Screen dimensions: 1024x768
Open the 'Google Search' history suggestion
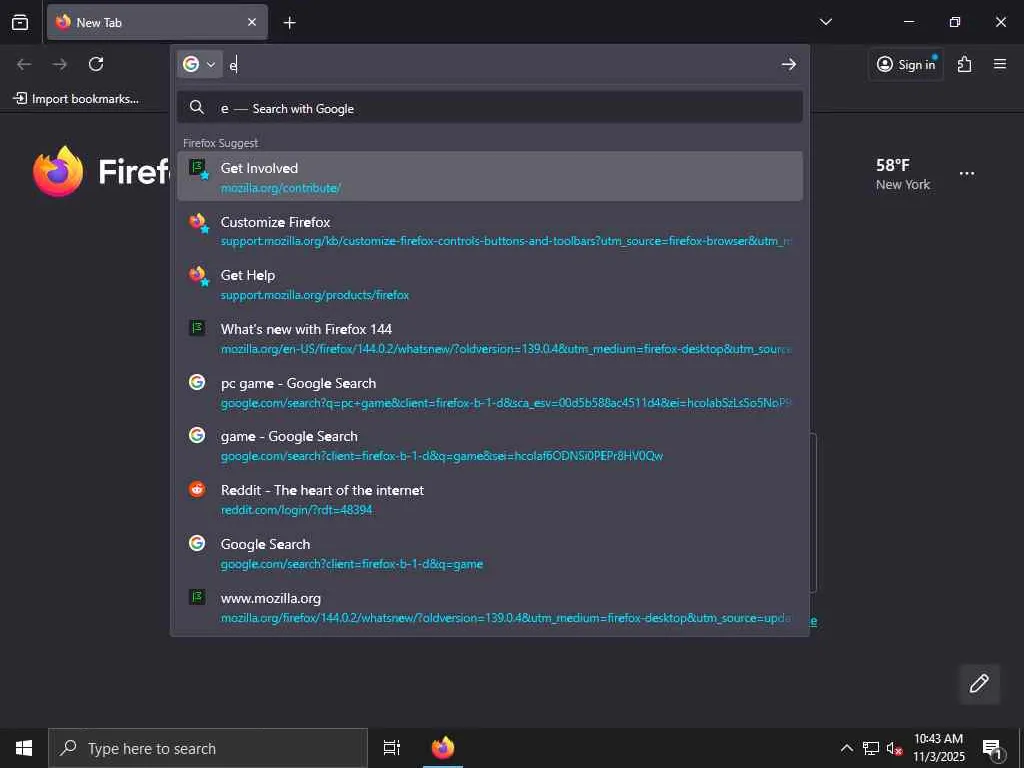490,553
